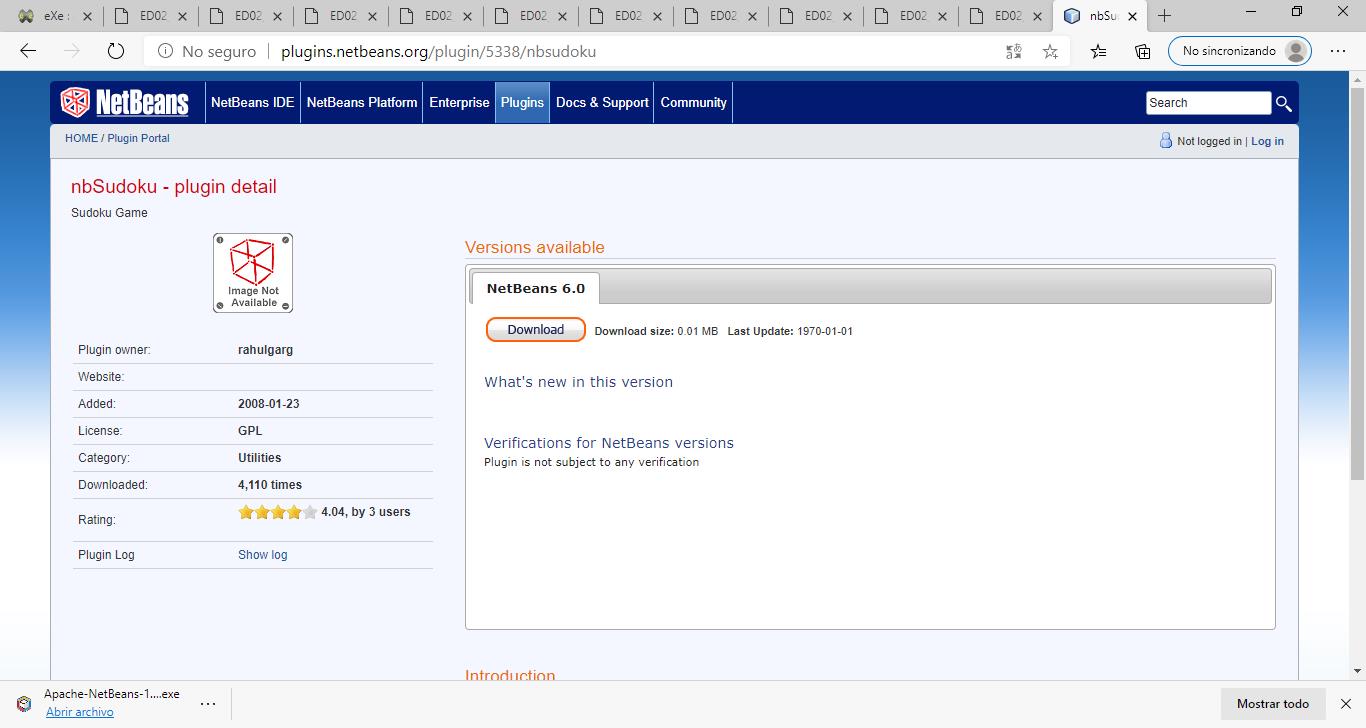The height and width of the screenshot is (728, 1366).
Task: Click the rating stars
Action: click(277, 512)
